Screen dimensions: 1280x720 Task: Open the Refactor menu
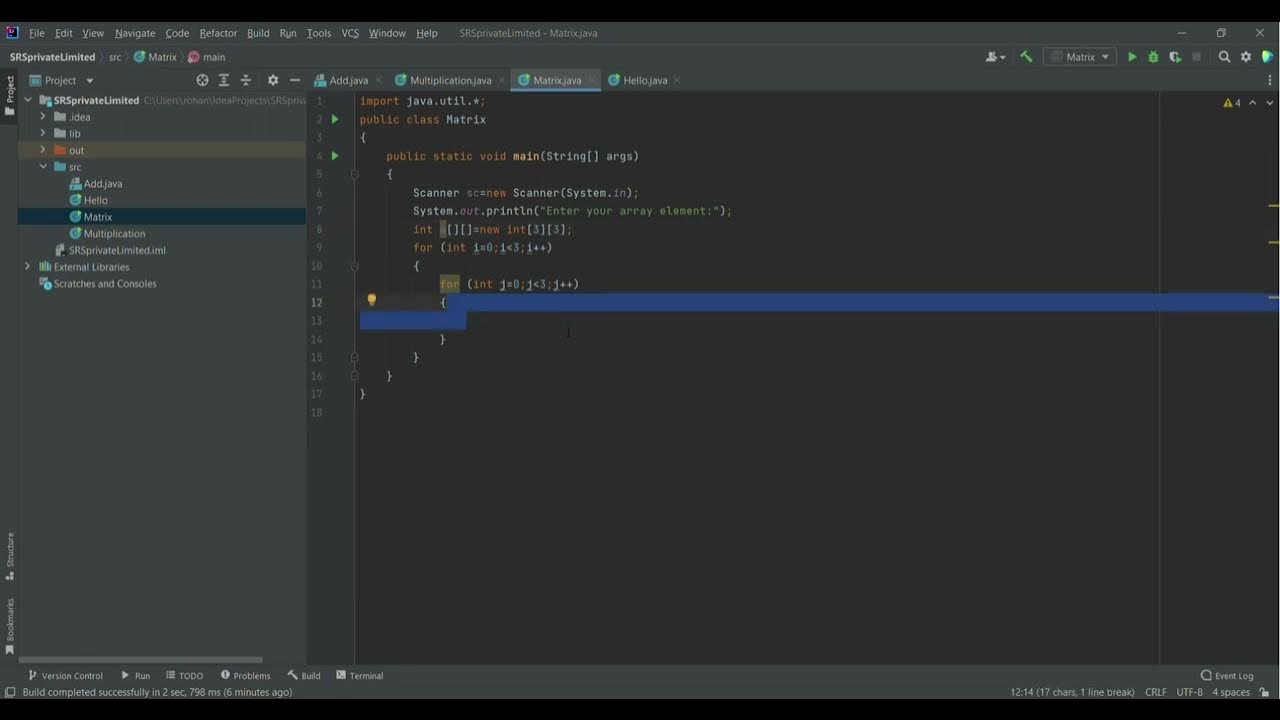(x=218, y=33)
